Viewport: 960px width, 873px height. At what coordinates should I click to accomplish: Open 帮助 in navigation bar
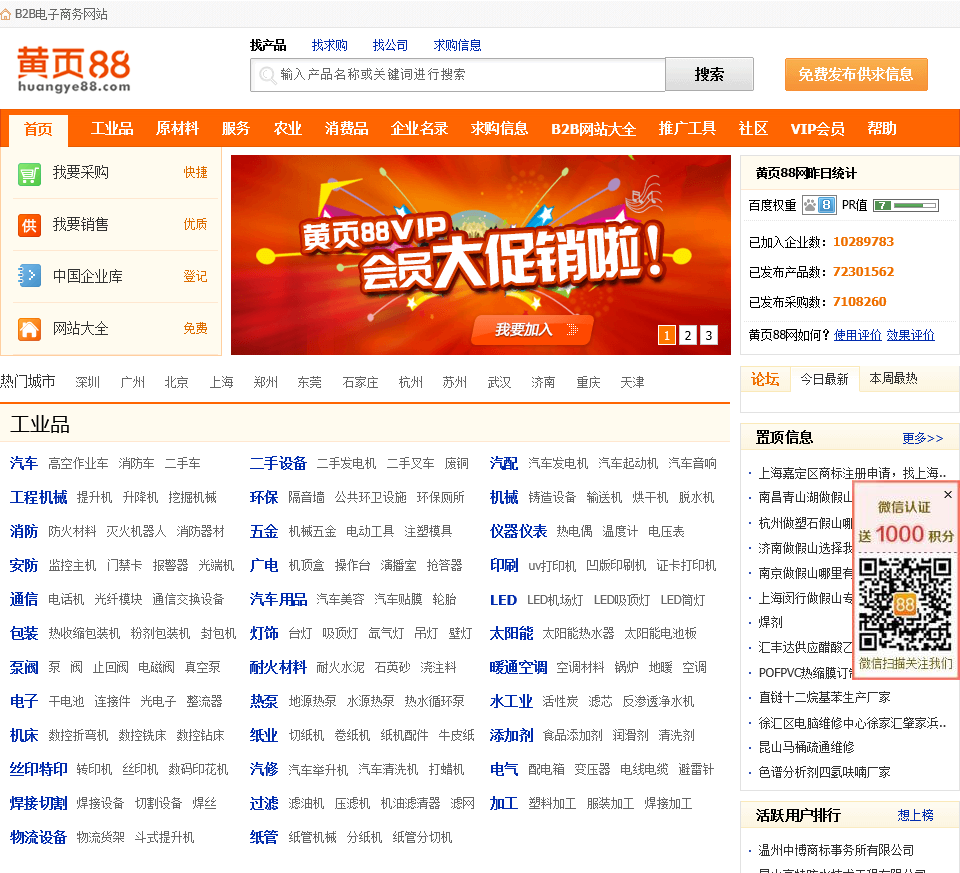[x=882, y=129]
